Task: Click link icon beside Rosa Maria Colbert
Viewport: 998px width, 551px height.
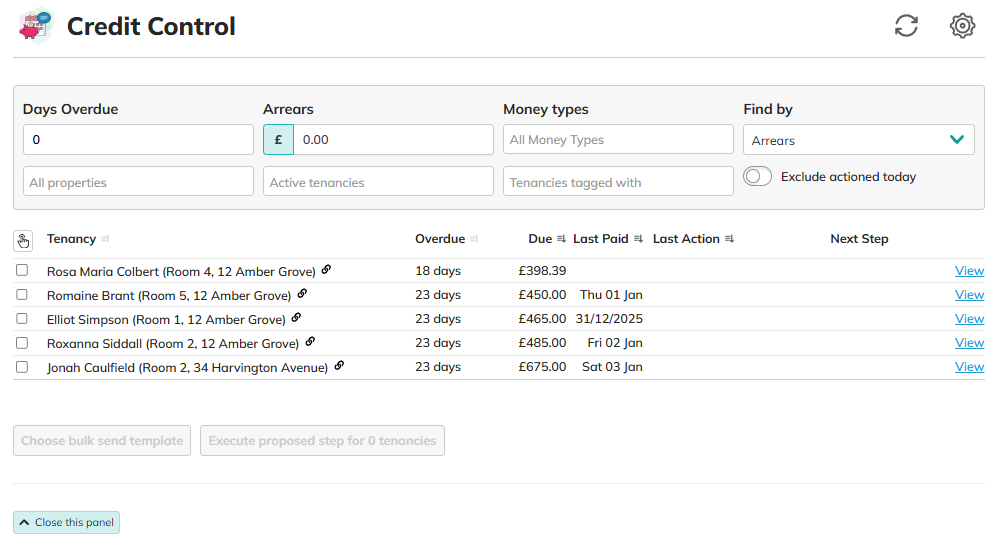Action: [326, 270]
